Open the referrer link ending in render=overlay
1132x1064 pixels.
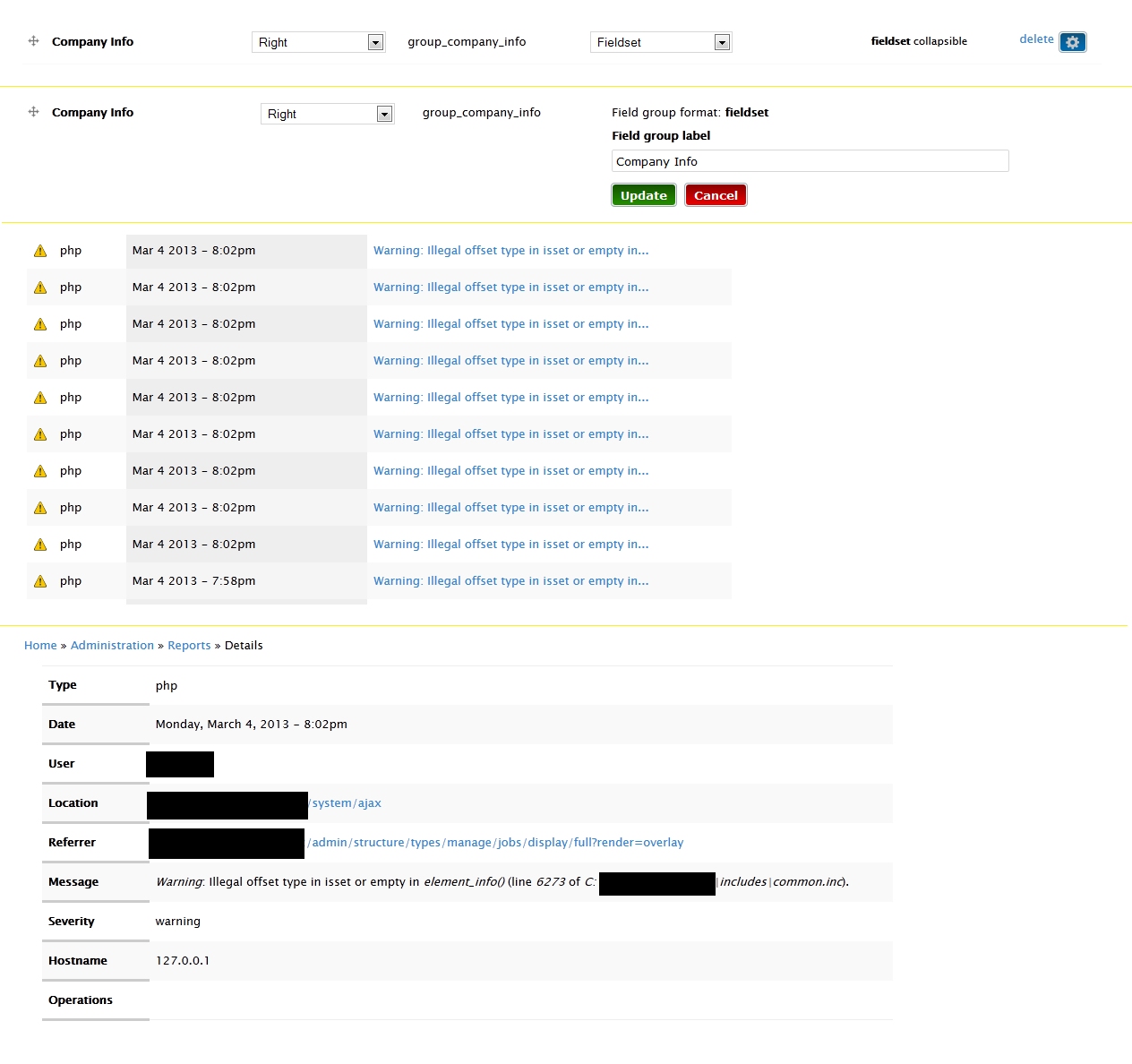[x=495, y=843]
